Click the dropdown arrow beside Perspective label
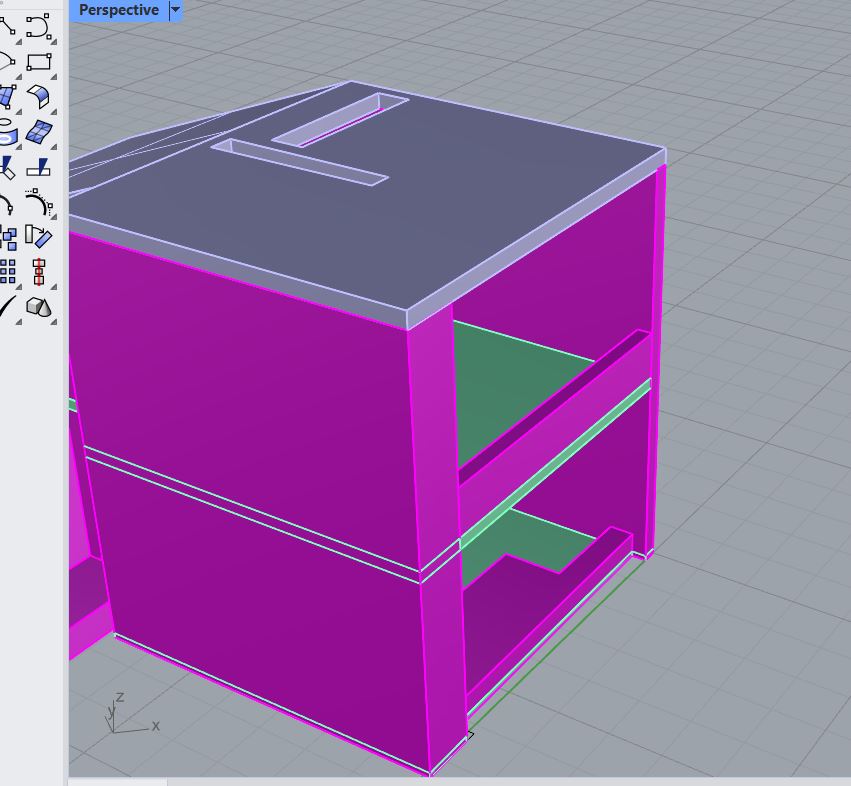 tap(175, 10)
